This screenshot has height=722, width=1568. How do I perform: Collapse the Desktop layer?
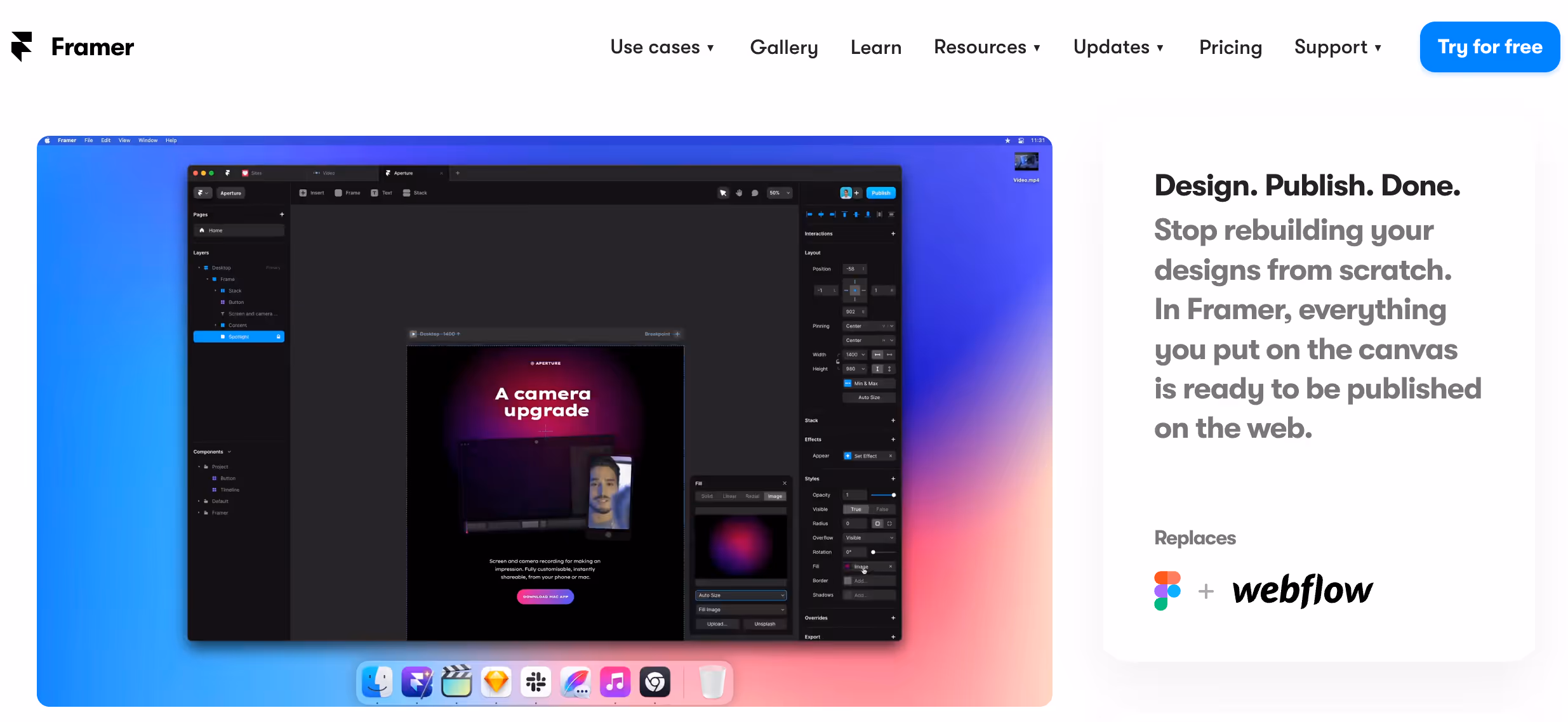pyautogui.click(x=199, y=268)
